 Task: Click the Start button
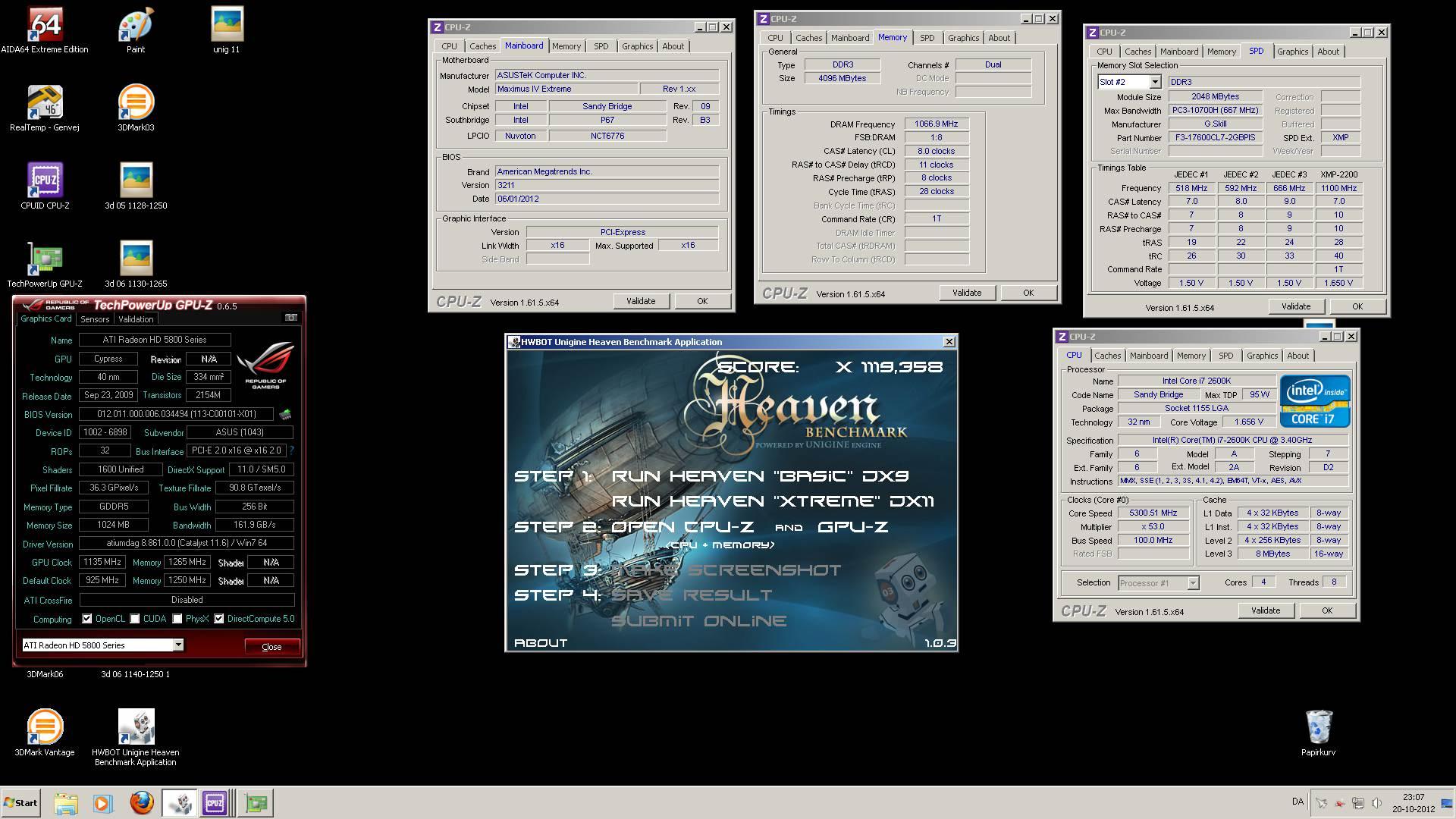click(x=20, y=803)
